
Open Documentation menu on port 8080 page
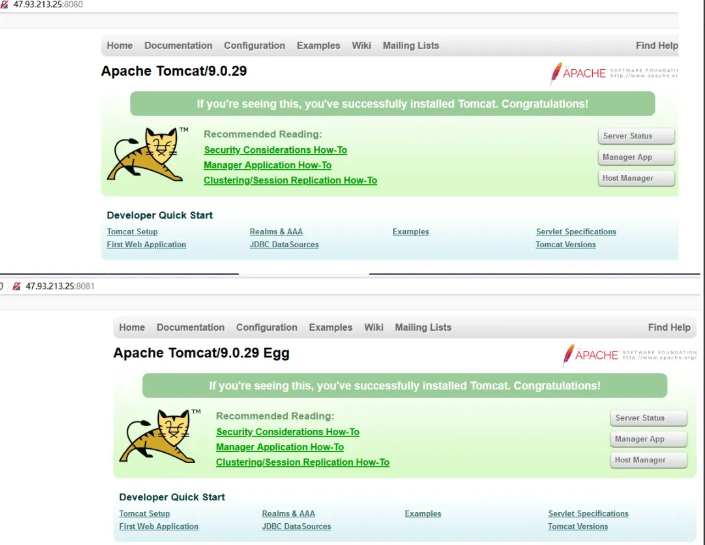point(178,45)
